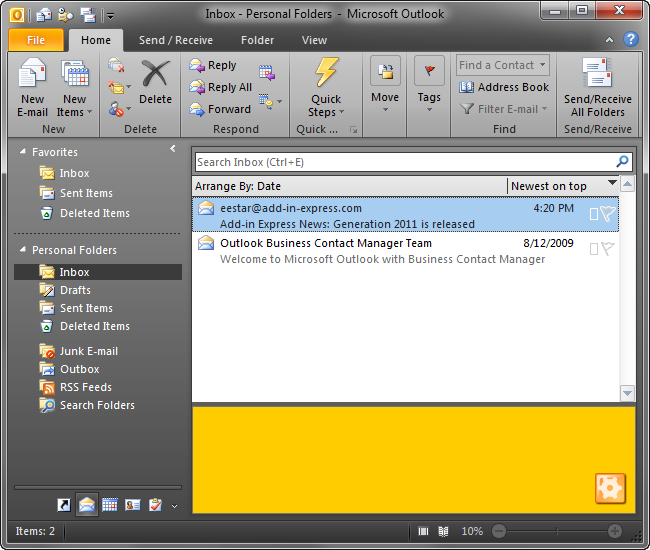Switch to the Send / Receive tab

pyautogui.click(x=176, y=40)
